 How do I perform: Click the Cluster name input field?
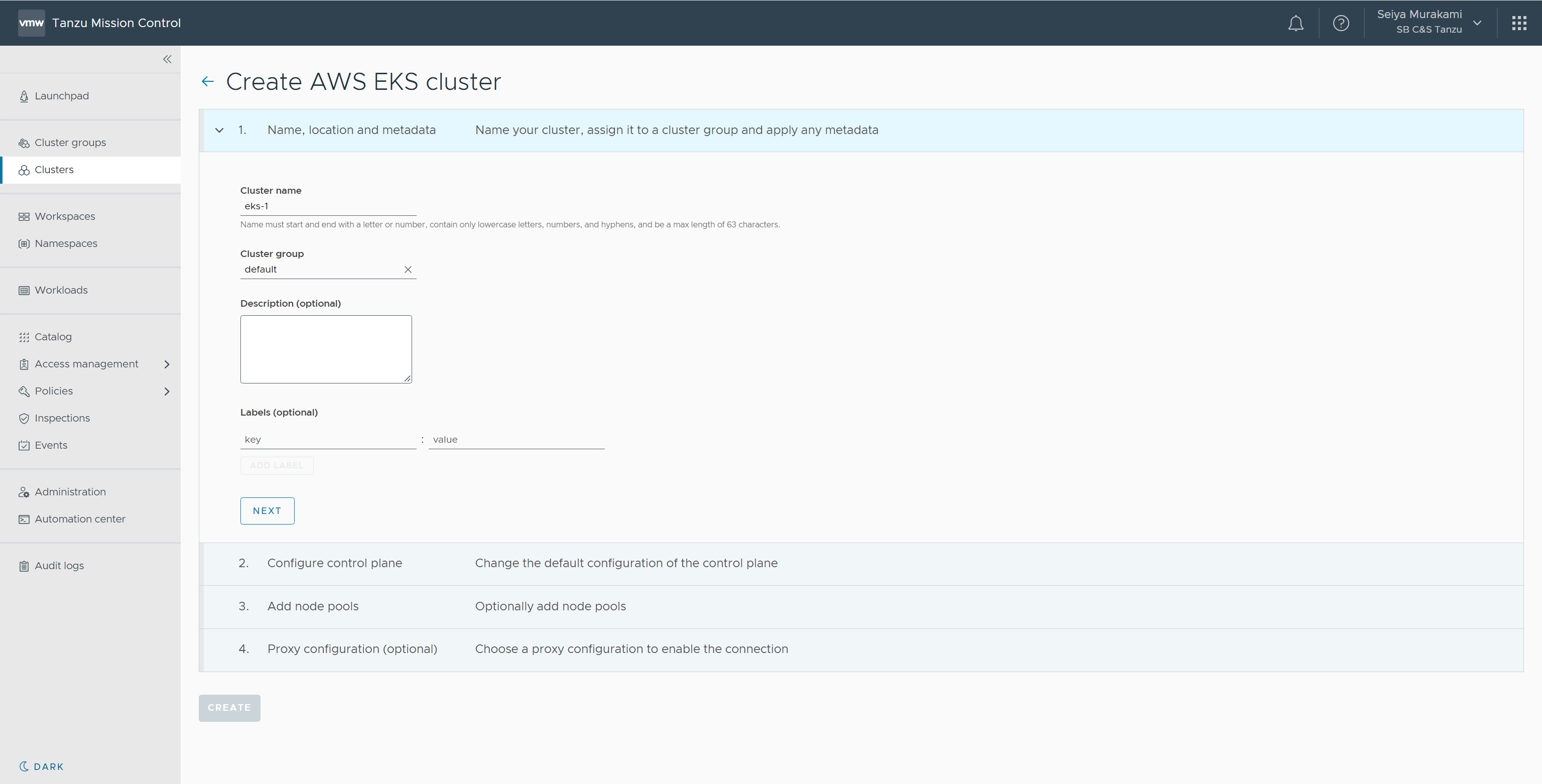pyautogui.click(x=327, y=206)
